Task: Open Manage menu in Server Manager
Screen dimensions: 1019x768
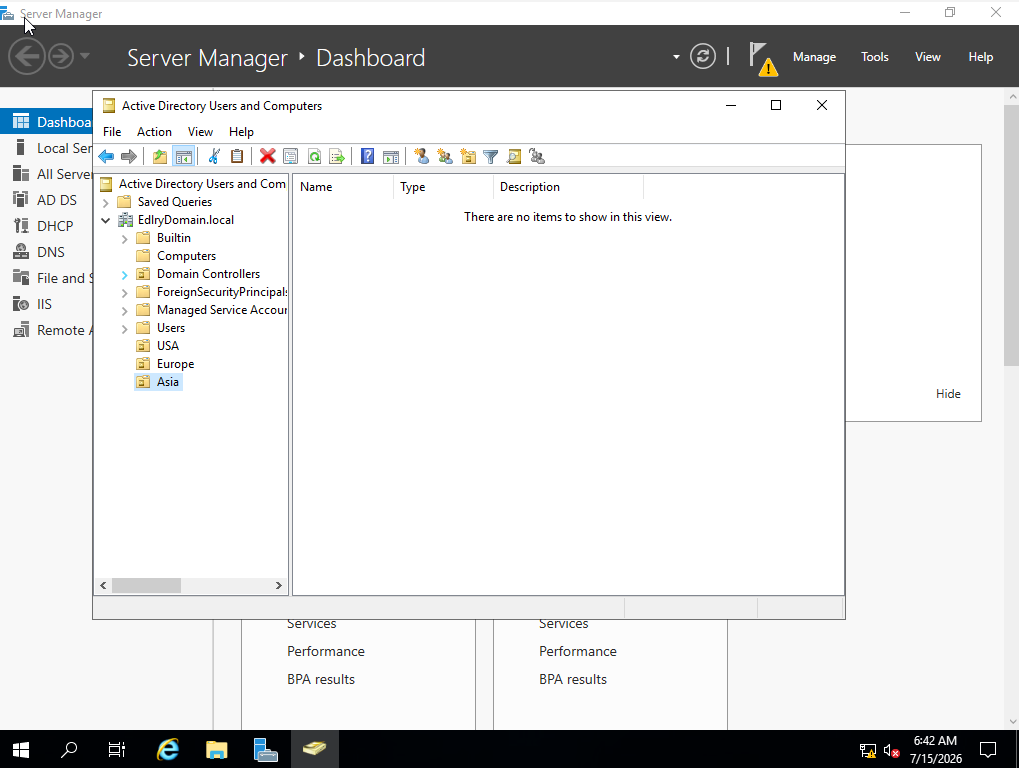Action: click(x=814, y=57)
